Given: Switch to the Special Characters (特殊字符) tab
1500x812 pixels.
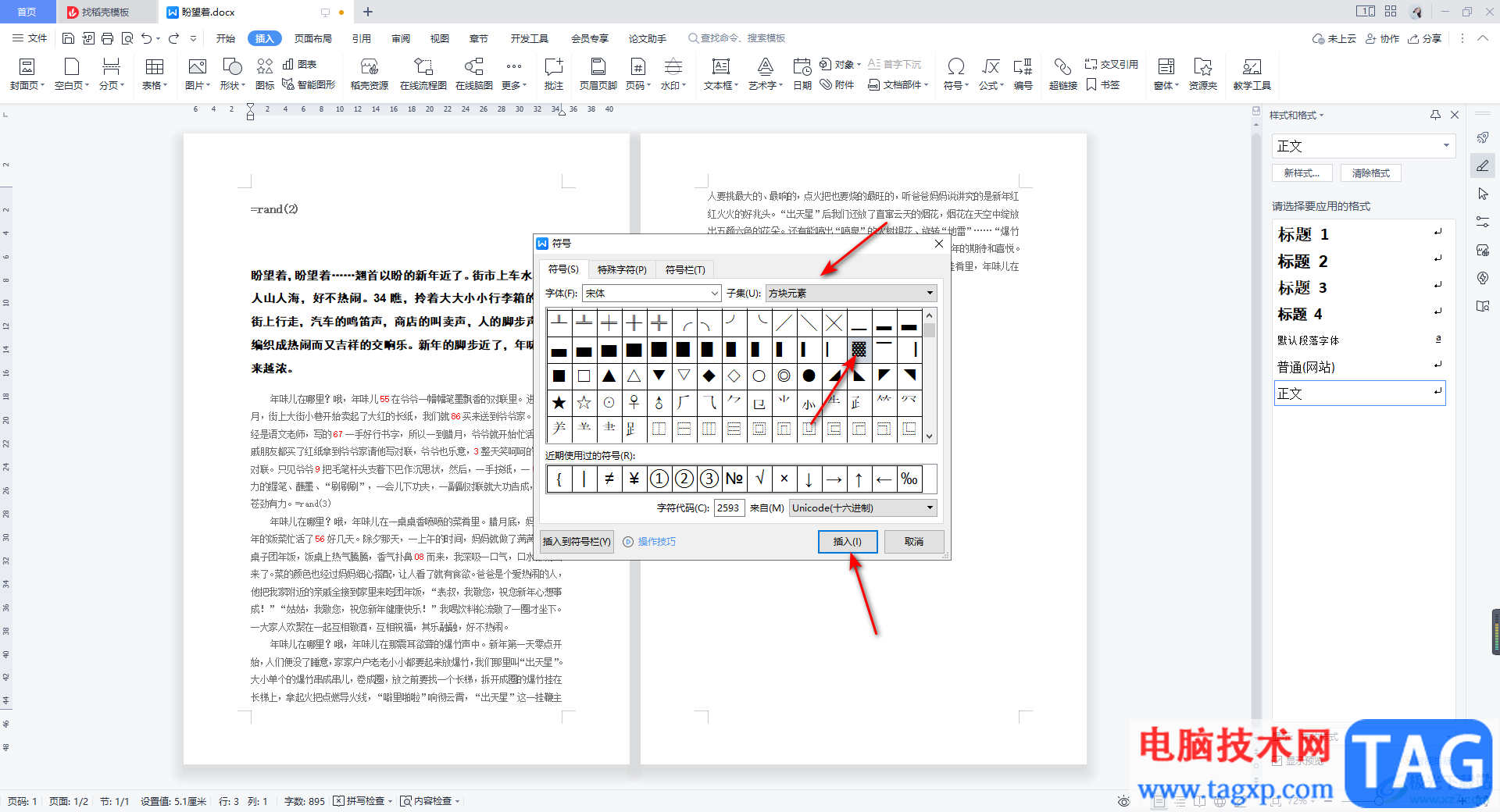Looking at the screenshot, I should [622, 269].
